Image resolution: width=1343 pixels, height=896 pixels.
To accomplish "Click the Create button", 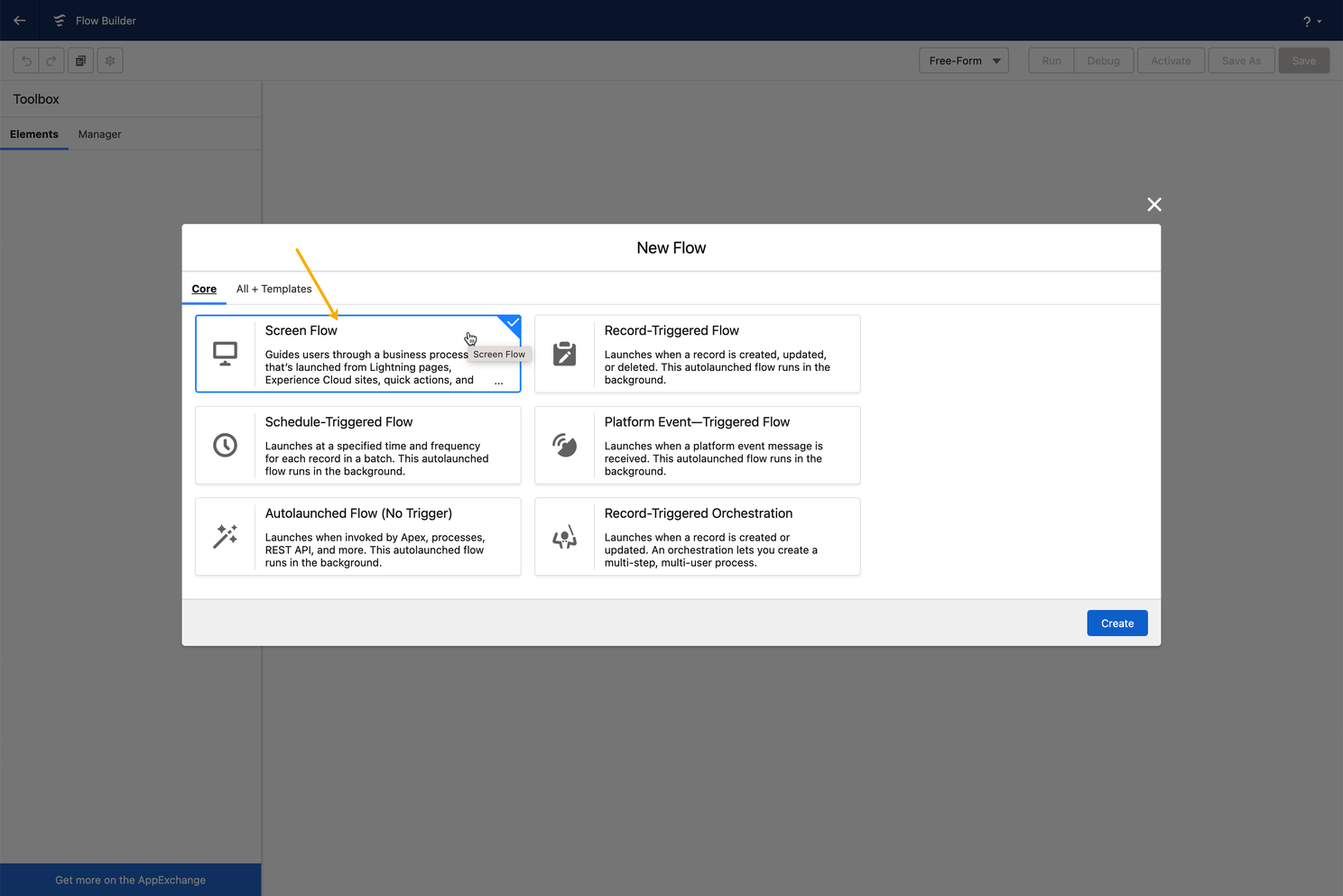I will tap(1117, 624).
